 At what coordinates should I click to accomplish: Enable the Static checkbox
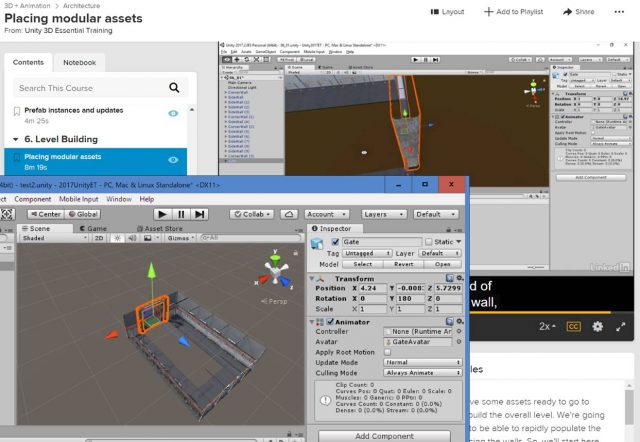click(428, 242)
